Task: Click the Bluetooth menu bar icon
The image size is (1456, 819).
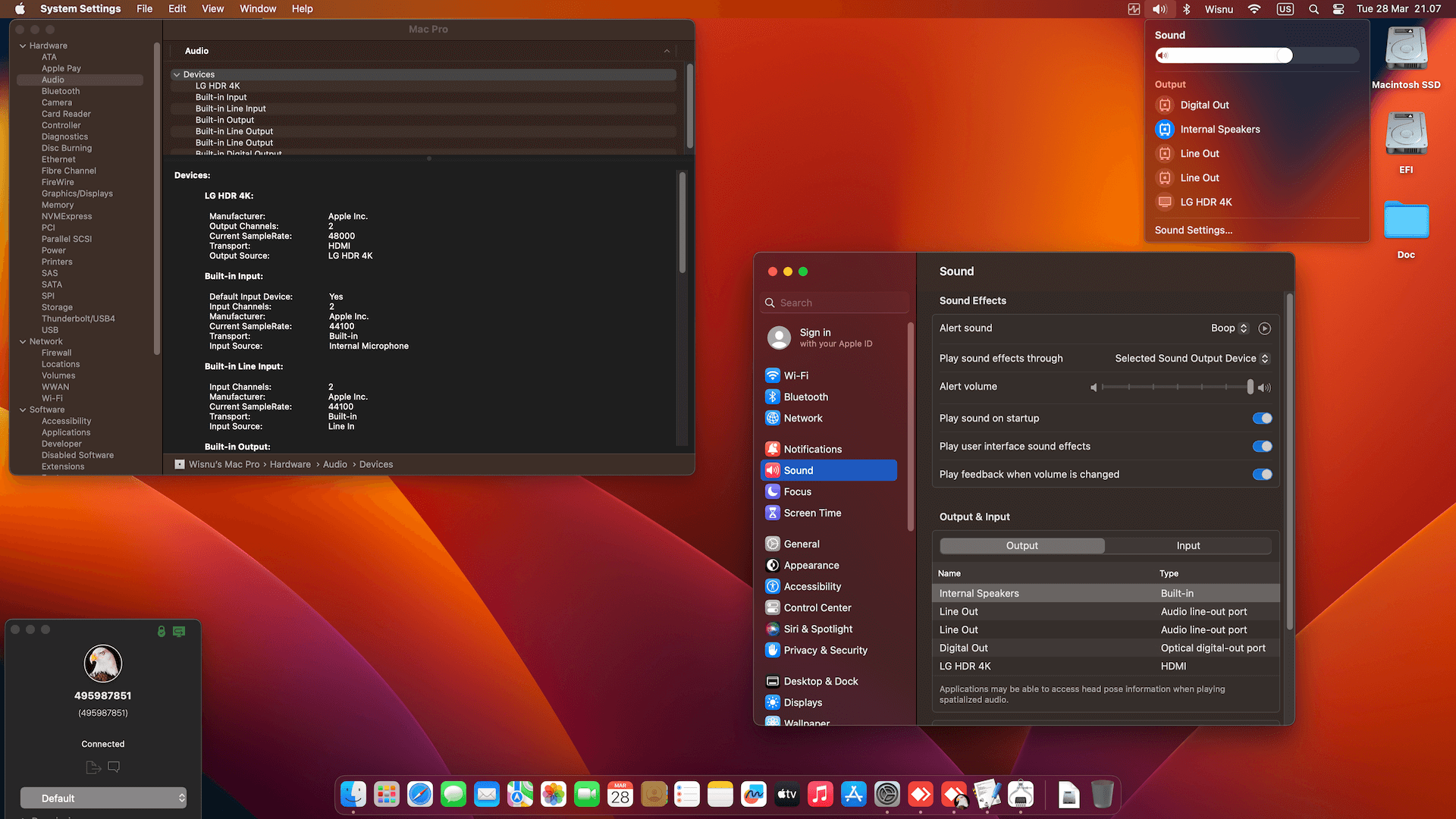Action: [x=1187, y=9]
